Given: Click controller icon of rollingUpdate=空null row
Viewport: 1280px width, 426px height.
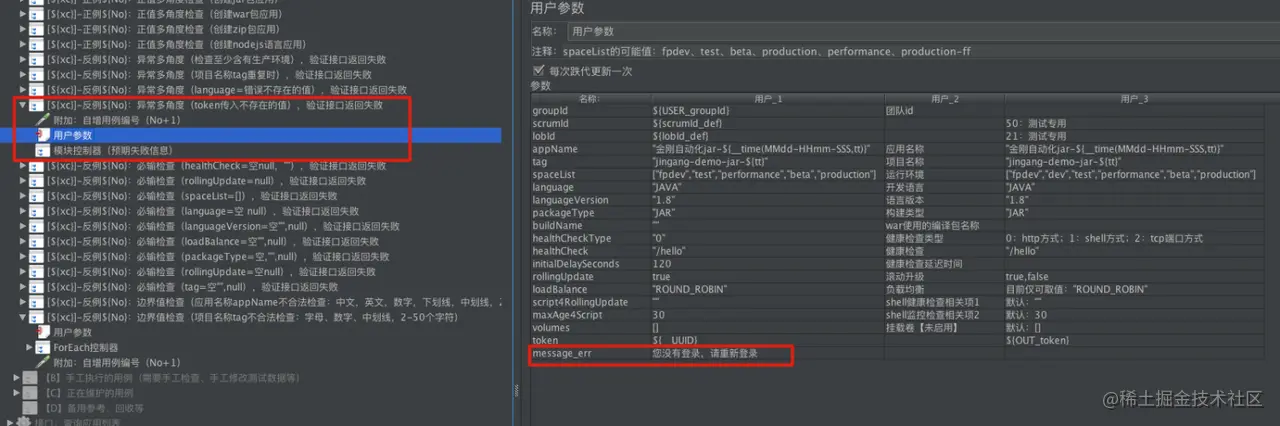Looking at the screenshot, I should tap(36, 271).
